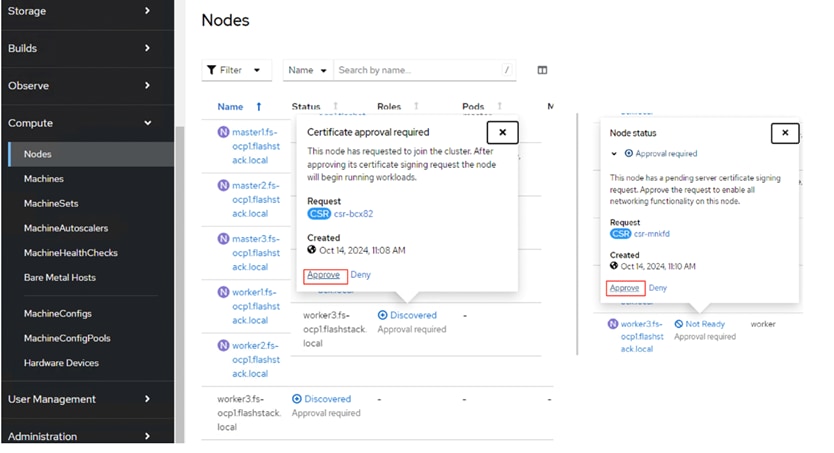834x453 pixels.
Task: Close the Node status popup
Action: (x=785, y=133)
